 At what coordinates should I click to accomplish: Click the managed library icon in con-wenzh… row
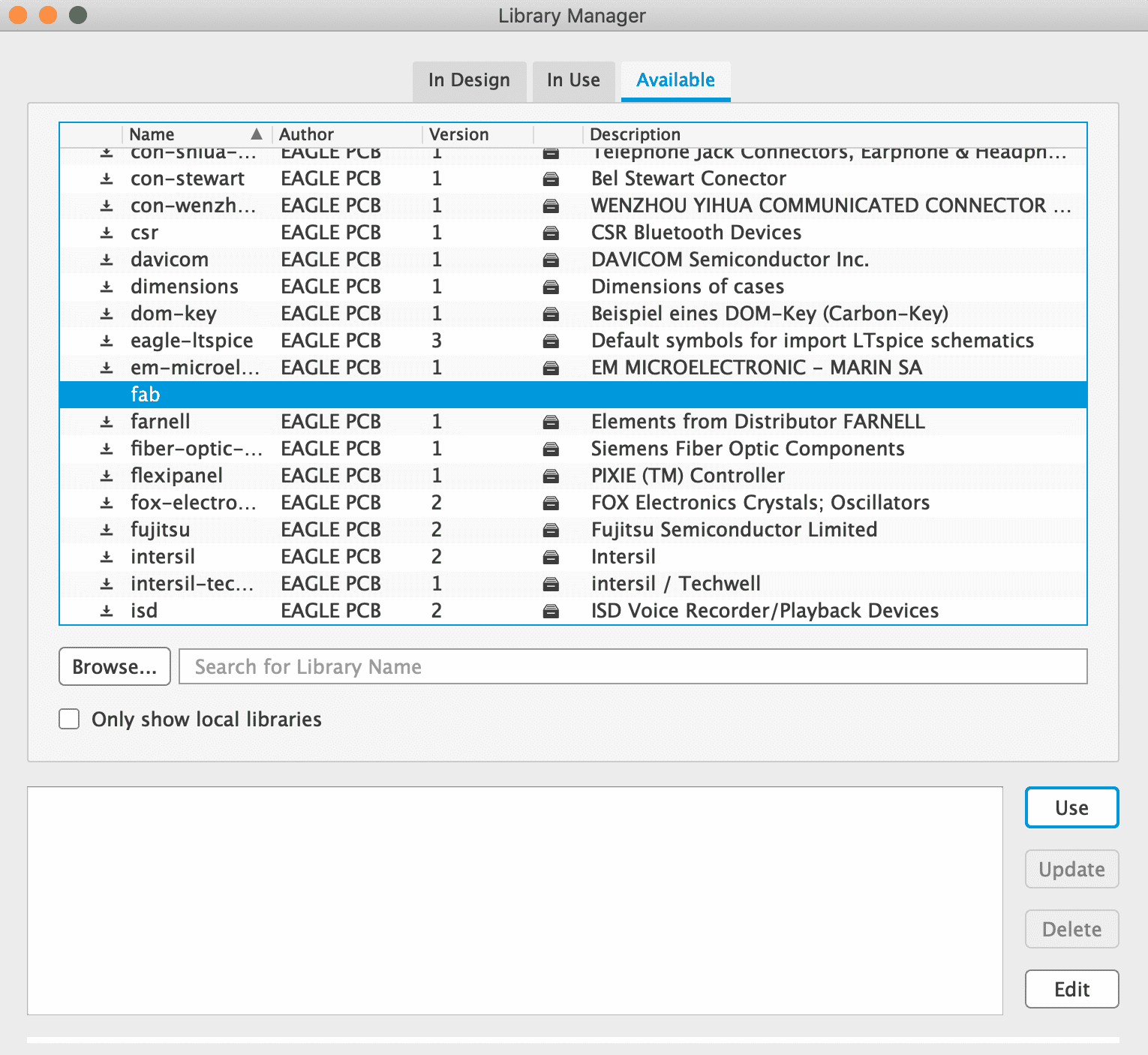click(551, 206)
